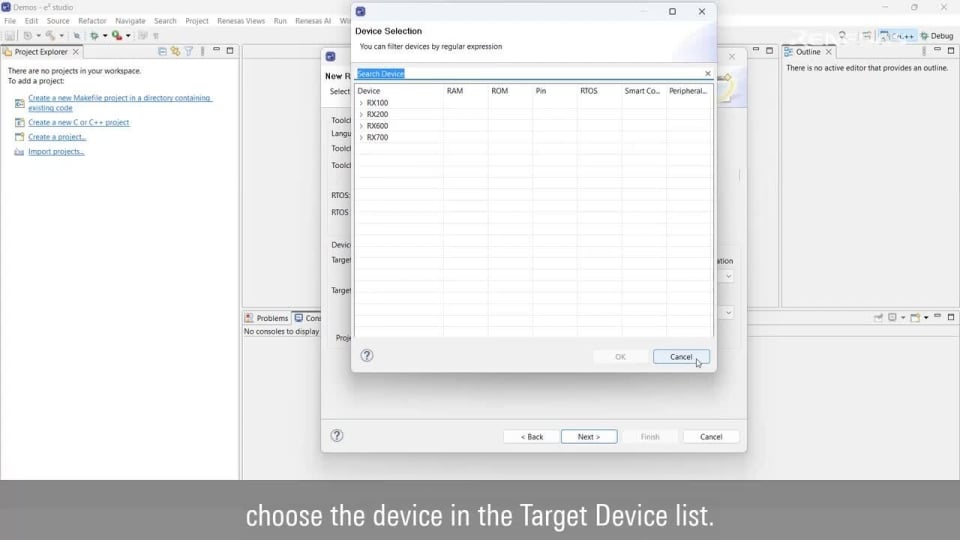
Task: Click the toolbar search magnifier icon
Action: tap(842, 36)
